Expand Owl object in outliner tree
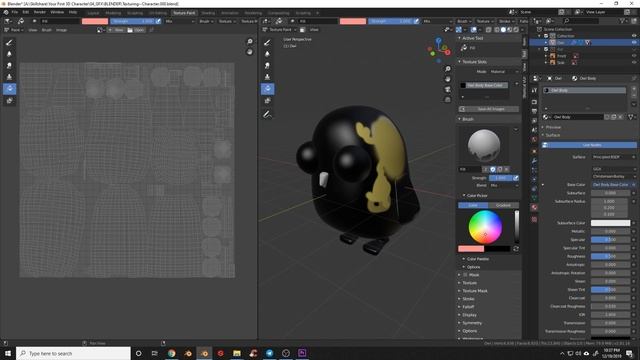This screenshot has height=360, width=640. coord(546,42)
